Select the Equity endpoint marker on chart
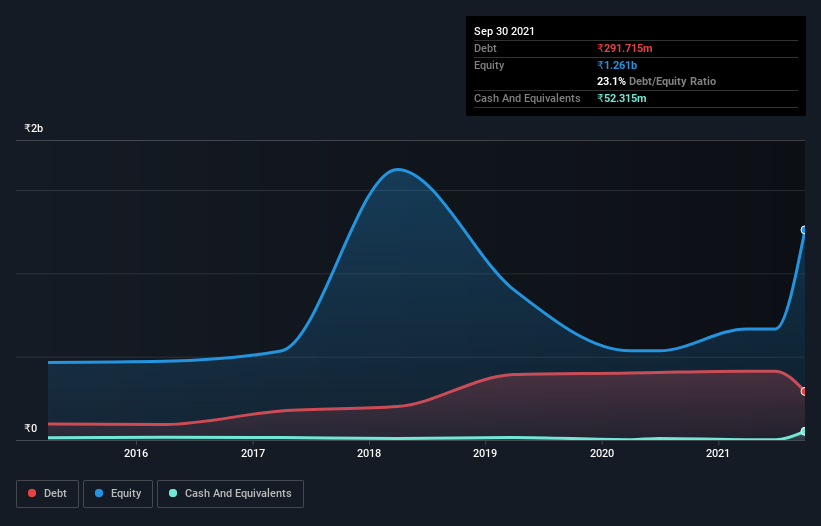The height and width of the screenshot is (526, 821). [804, 230]
